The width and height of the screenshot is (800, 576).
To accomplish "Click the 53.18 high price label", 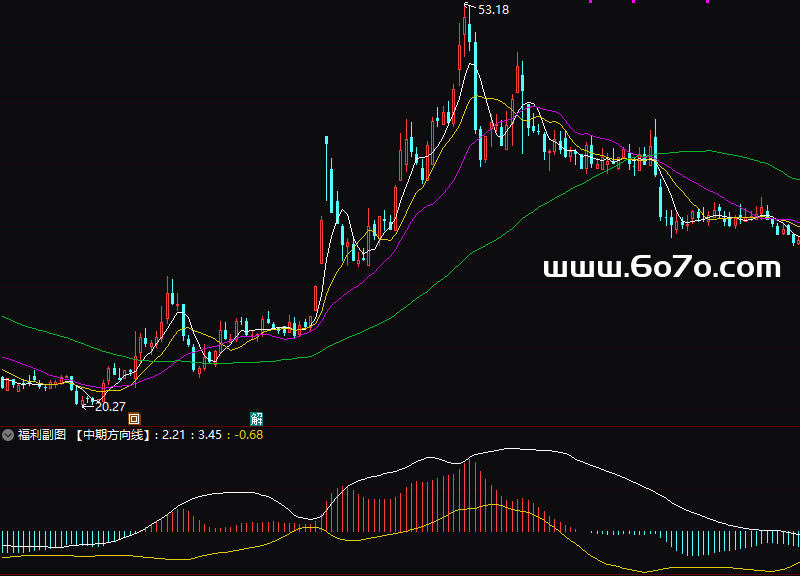I will click(493, 10).
